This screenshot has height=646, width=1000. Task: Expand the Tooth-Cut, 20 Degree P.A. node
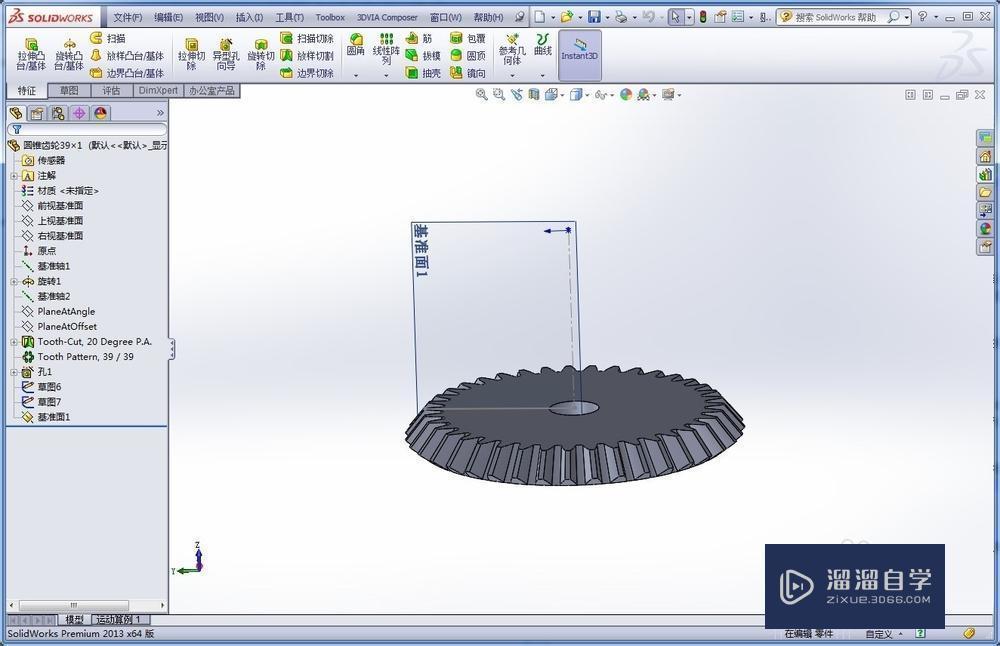pos(14,342)
